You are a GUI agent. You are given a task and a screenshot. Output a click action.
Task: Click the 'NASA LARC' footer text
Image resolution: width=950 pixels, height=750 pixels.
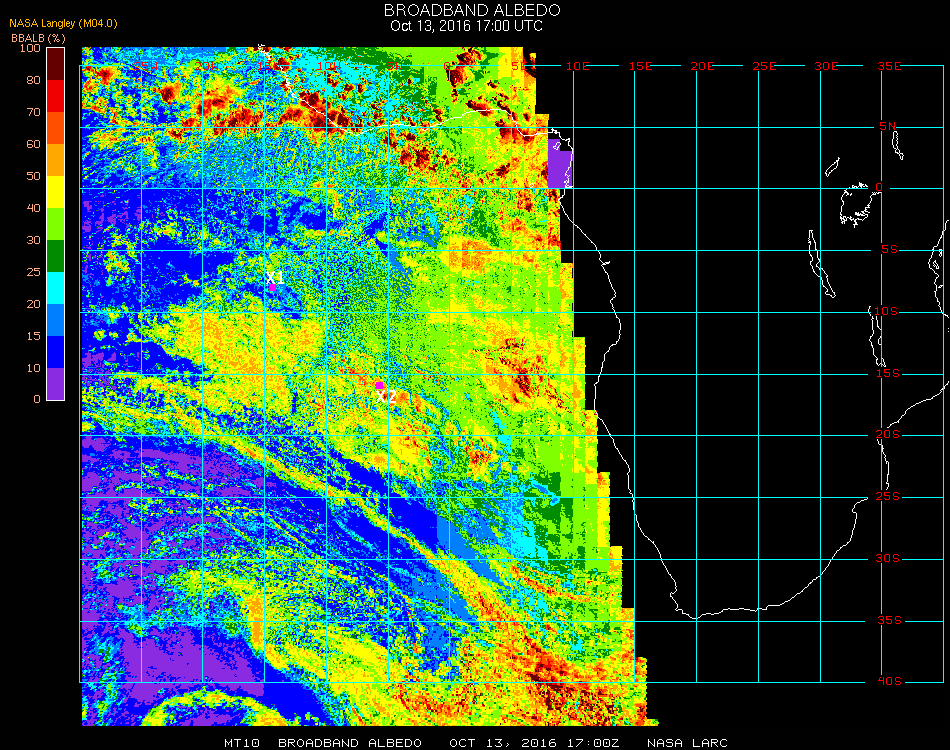687,743
